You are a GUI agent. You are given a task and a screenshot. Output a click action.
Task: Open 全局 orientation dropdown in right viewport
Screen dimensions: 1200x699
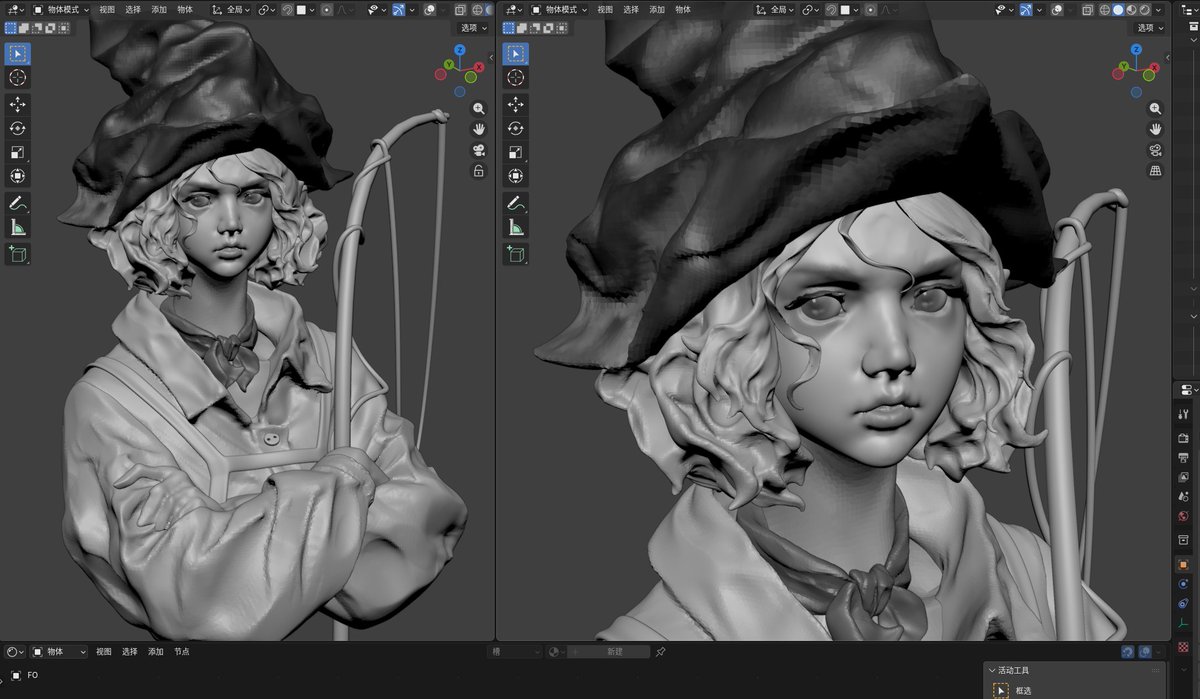pyautogui.click(x=776, y=9)
